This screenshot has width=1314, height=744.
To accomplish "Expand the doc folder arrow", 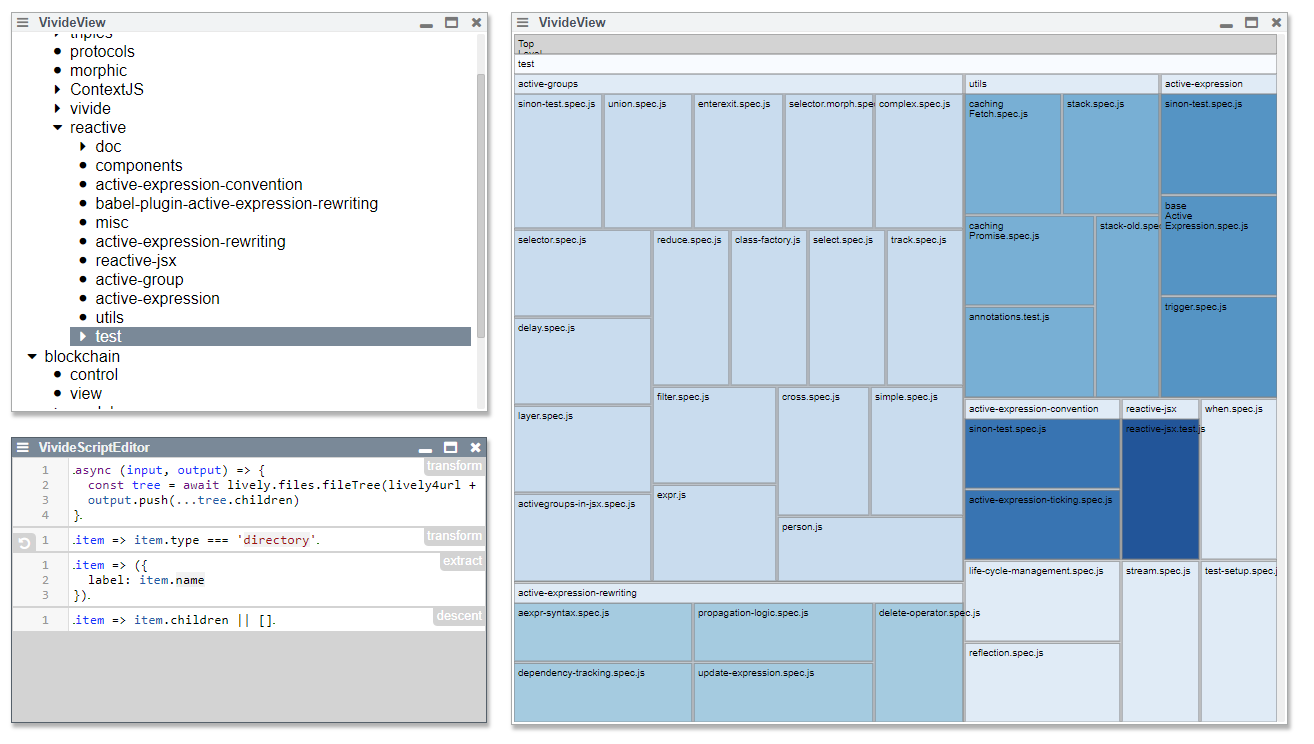I will 84,147.
